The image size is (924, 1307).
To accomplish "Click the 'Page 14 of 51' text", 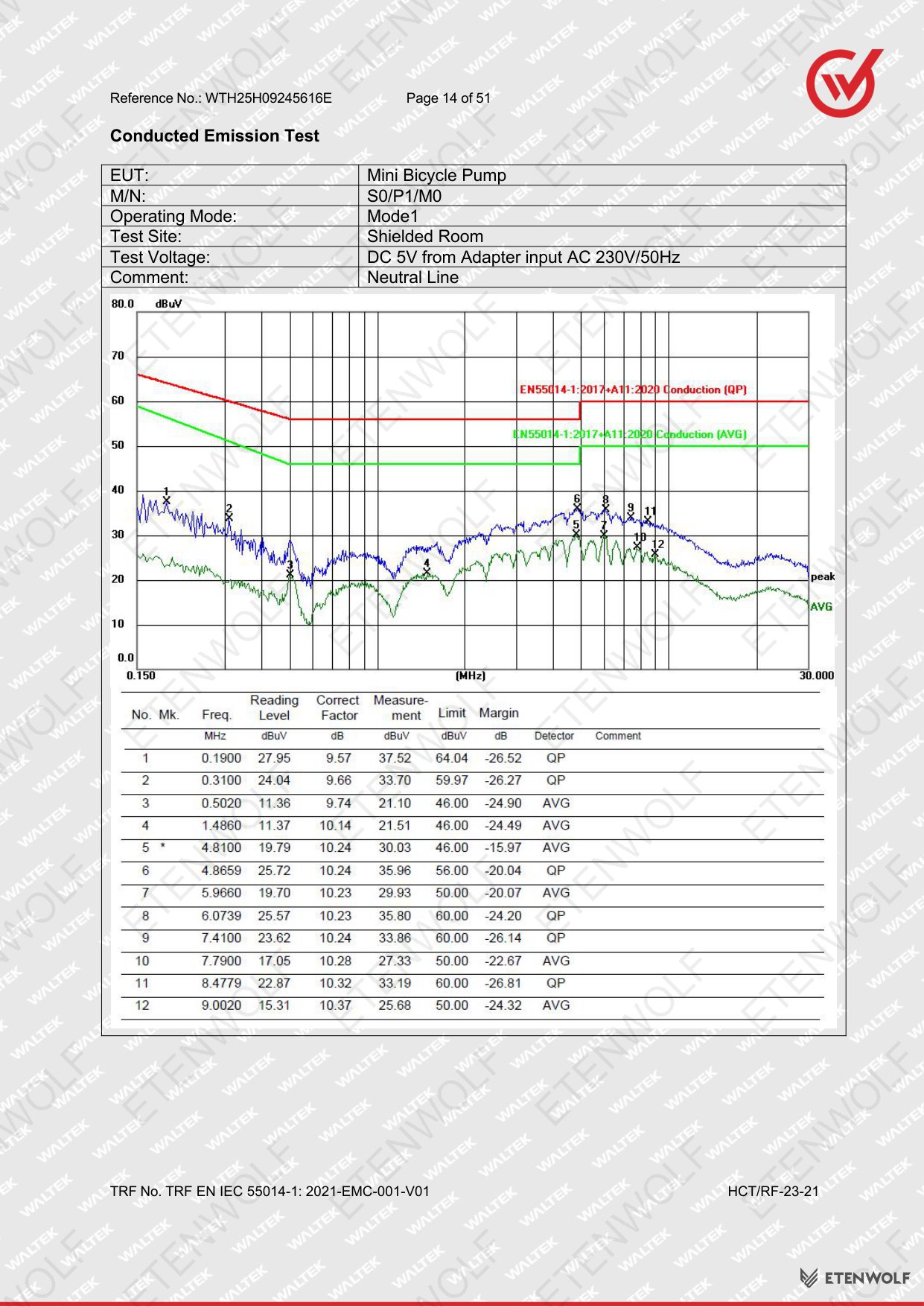I will pos(448,98).
